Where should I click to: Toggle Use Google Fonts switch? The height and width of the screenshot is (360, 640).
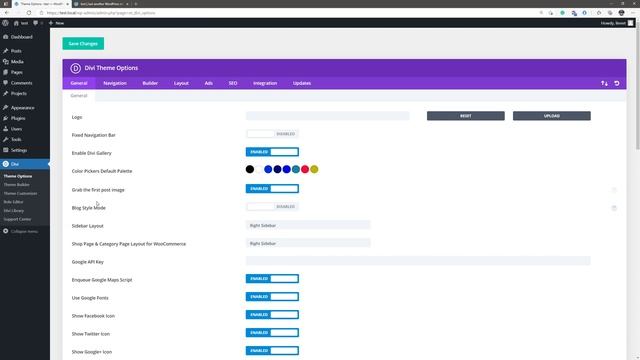[x=272, y=296]
